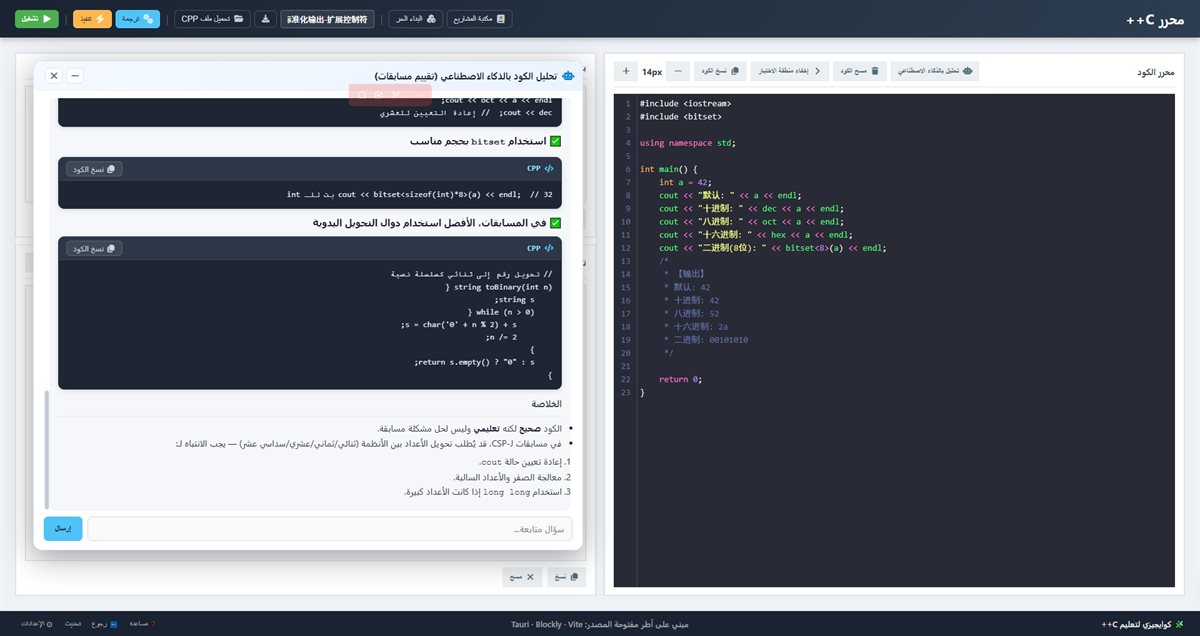The image size is (1200, 636).
Task: Click the orange Execute (تنفيذ) lightning button
Action: click(92, 18)
